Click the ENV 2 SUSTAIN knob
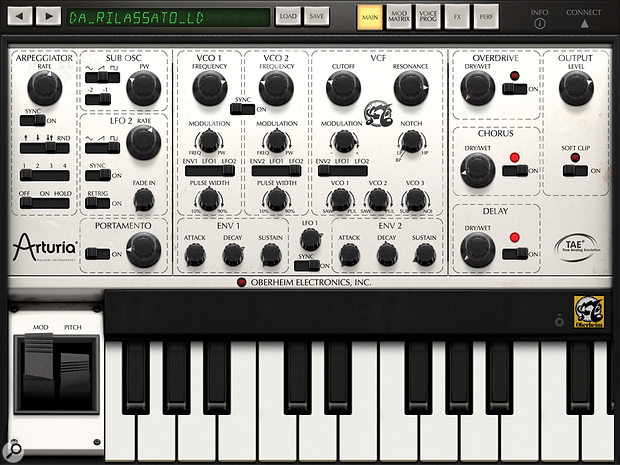Screen dimensions: 620x465 click(424, 255)
